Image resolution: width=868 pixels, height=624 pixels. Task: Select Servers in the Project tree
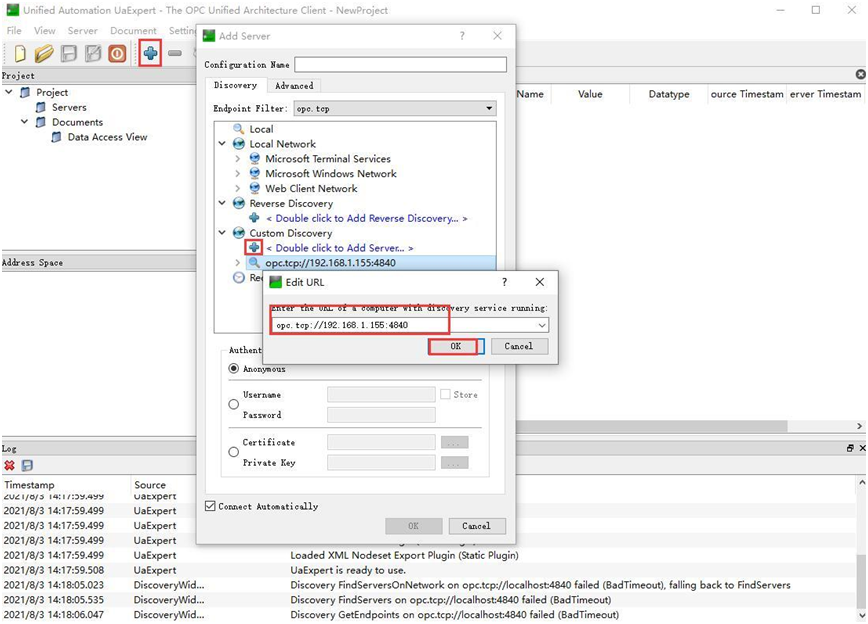(69, 107)
